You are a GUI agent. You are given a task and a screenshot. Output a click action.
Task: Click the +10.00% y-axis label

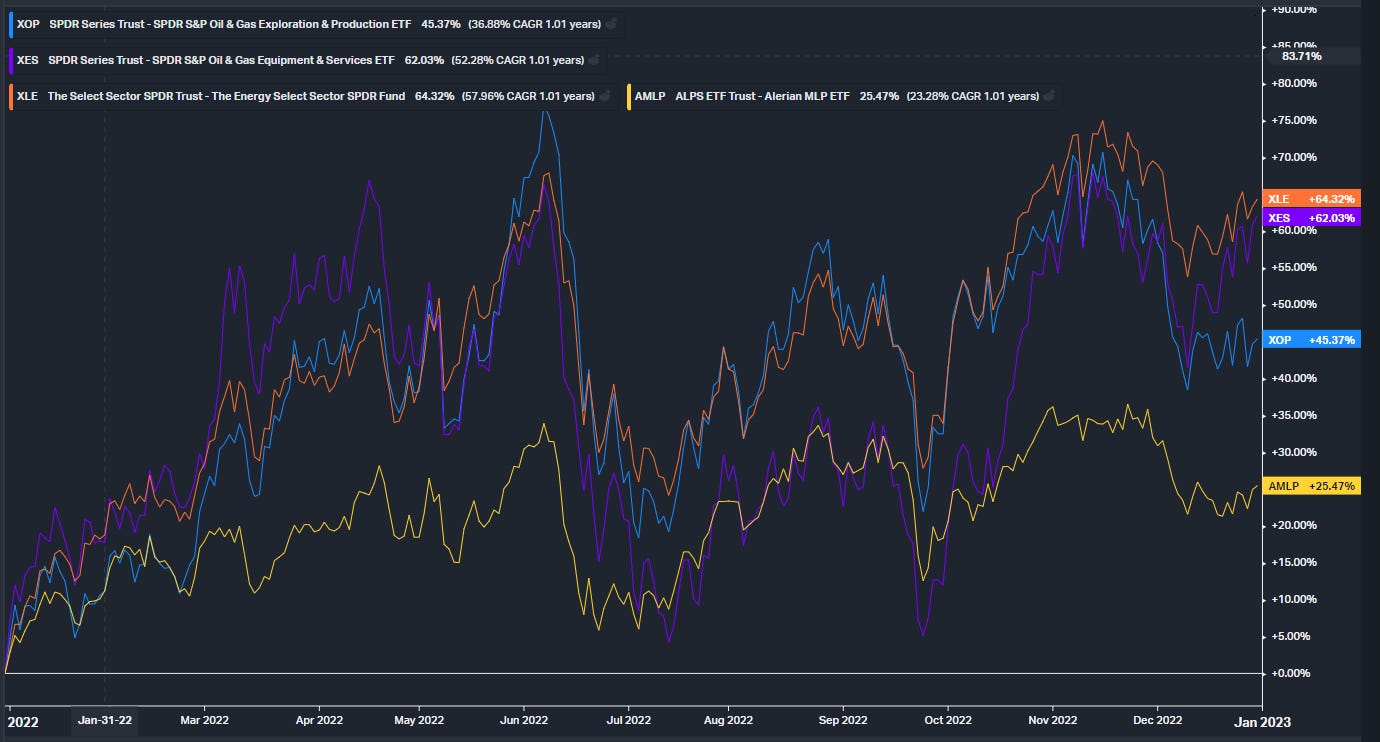click(x=1294, y=599)
